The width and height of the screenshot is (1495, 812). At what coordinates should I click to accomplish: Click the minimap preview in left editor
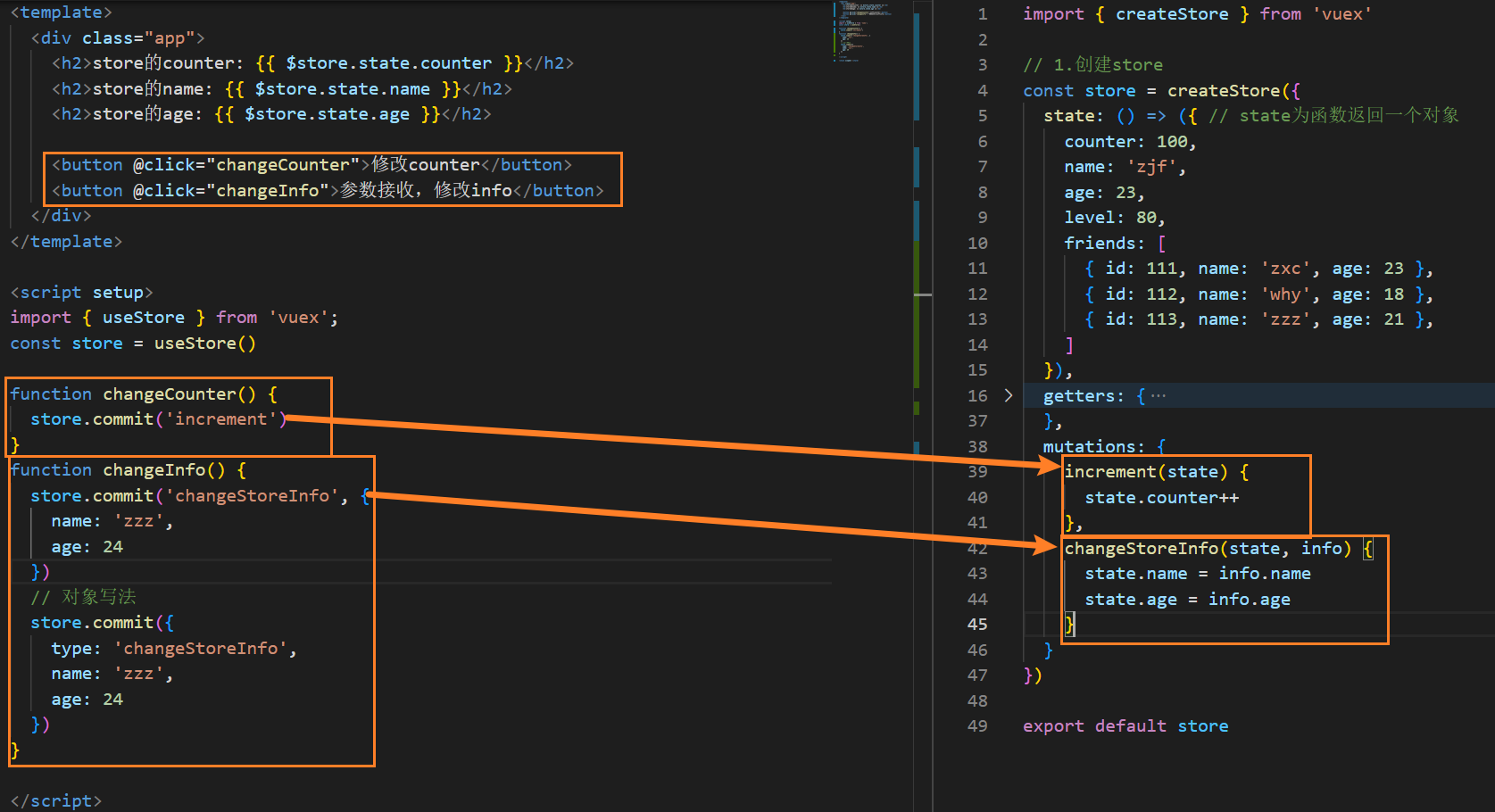863,31
